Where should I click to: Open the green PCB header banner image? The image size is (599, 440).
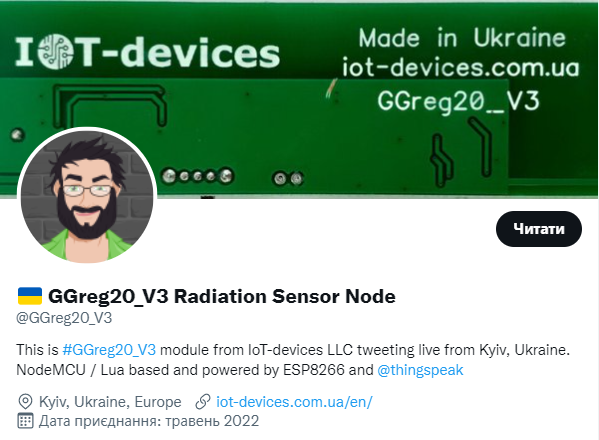click(300, 99)
